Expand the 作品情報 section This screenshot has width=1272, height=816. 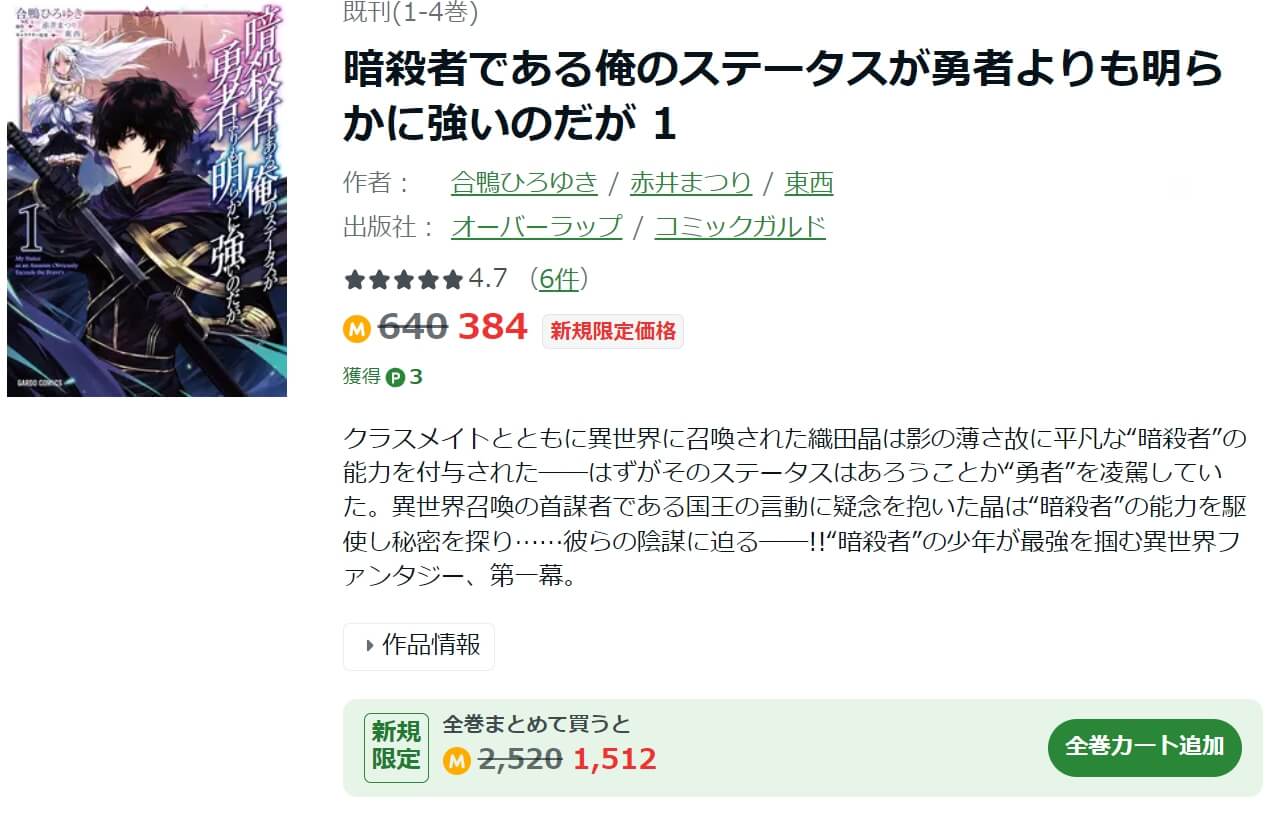(419, 646)
